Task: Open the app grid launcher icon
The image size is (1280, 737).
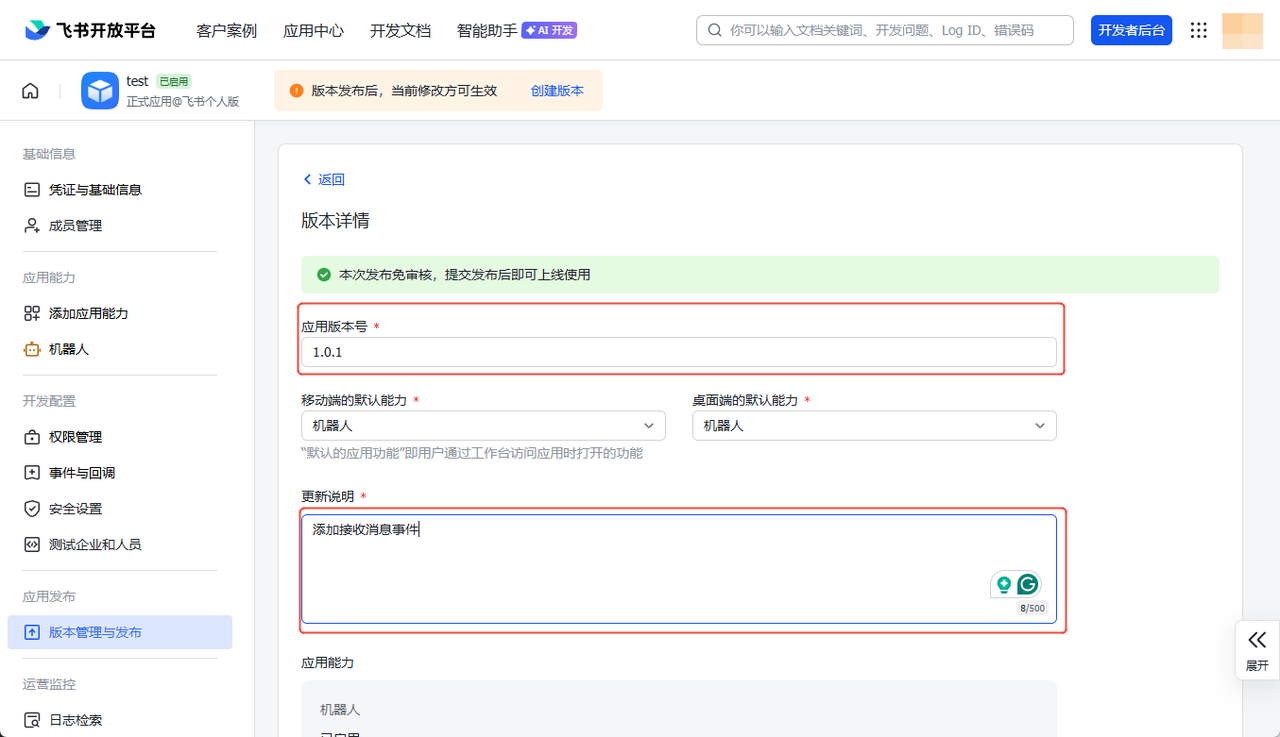Action: tap(1198, 30)
